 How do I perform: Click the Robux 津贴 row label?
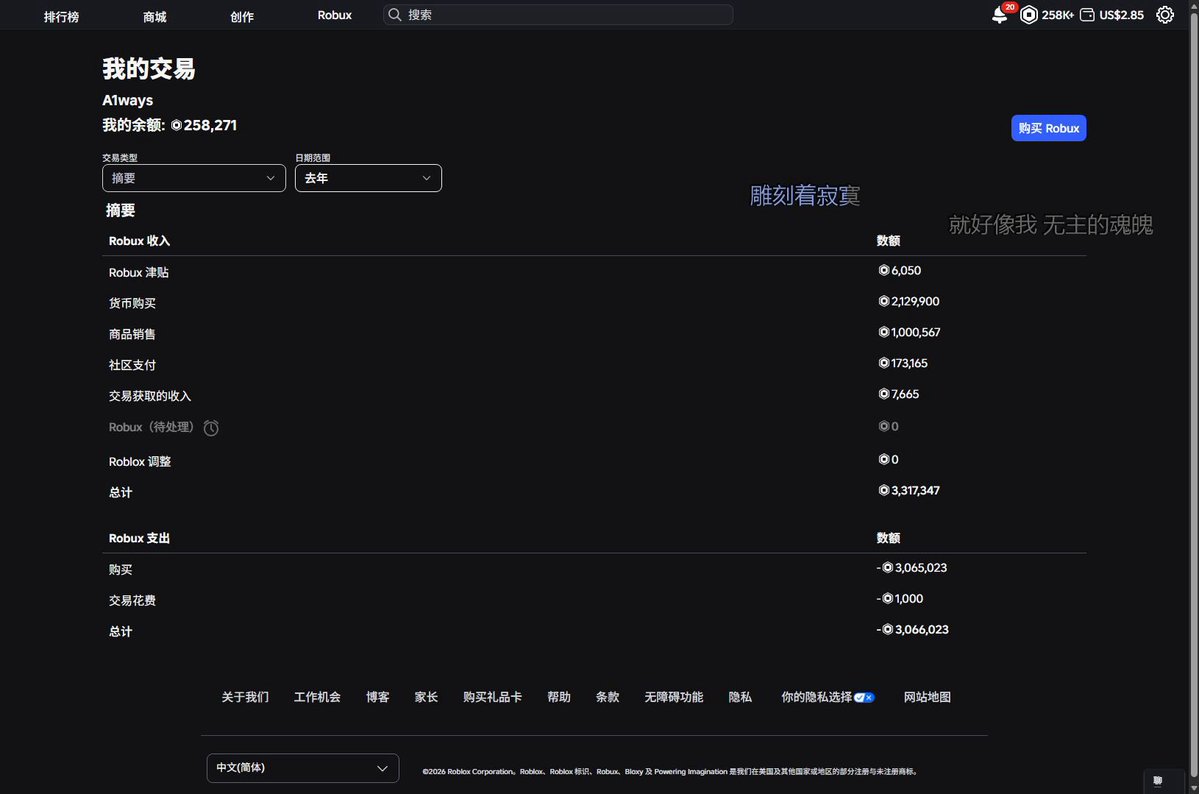(x=138, y=272)
